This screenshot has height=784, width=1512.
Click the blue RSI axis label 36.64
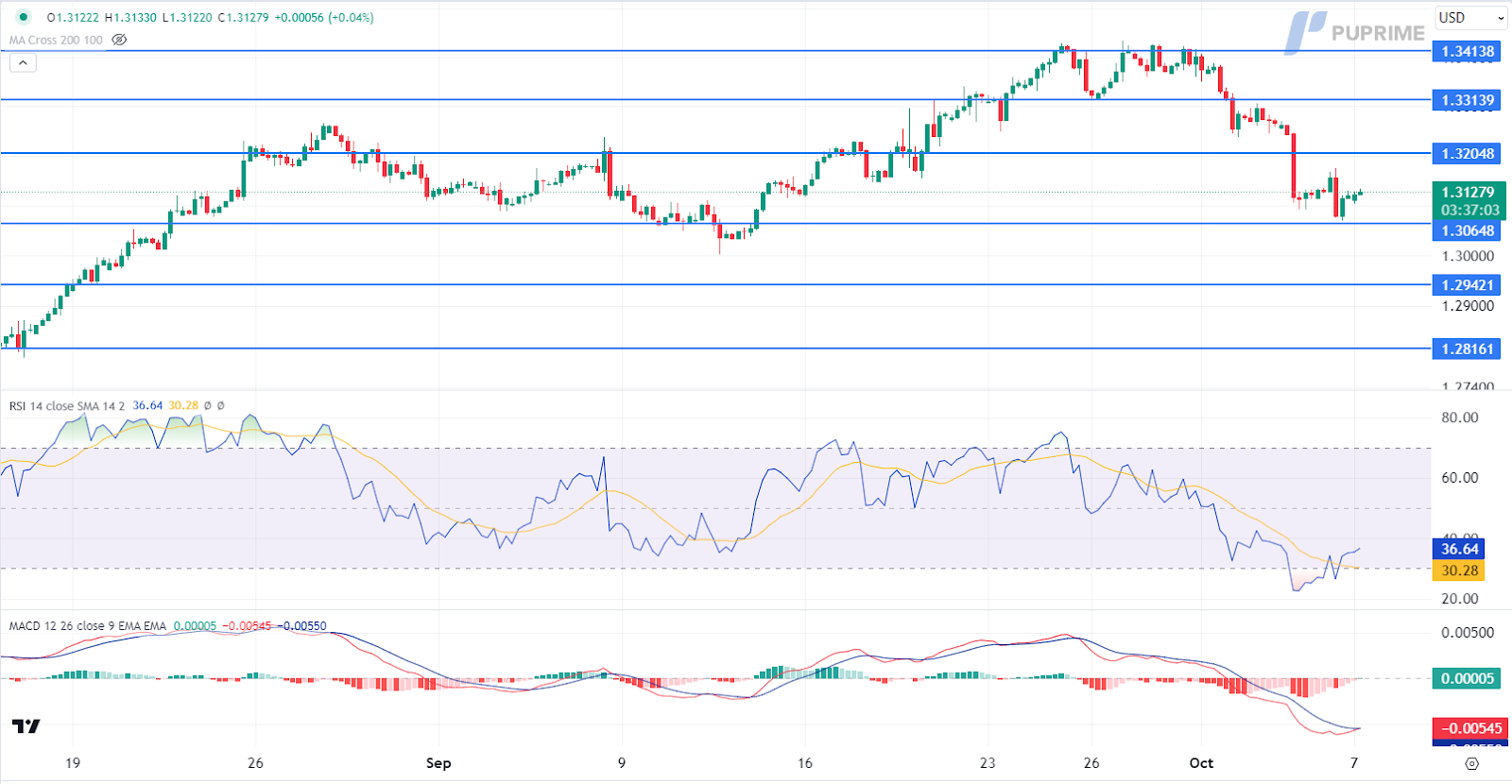tap(1459, 549)
